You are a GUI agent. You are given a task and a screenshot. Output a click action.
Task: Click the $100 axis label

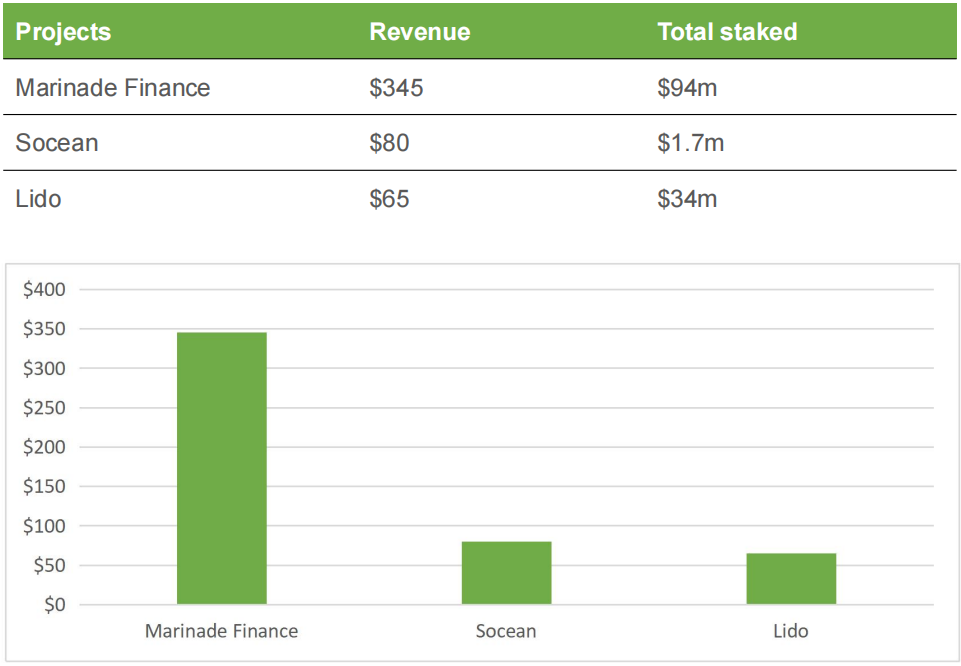44,526
